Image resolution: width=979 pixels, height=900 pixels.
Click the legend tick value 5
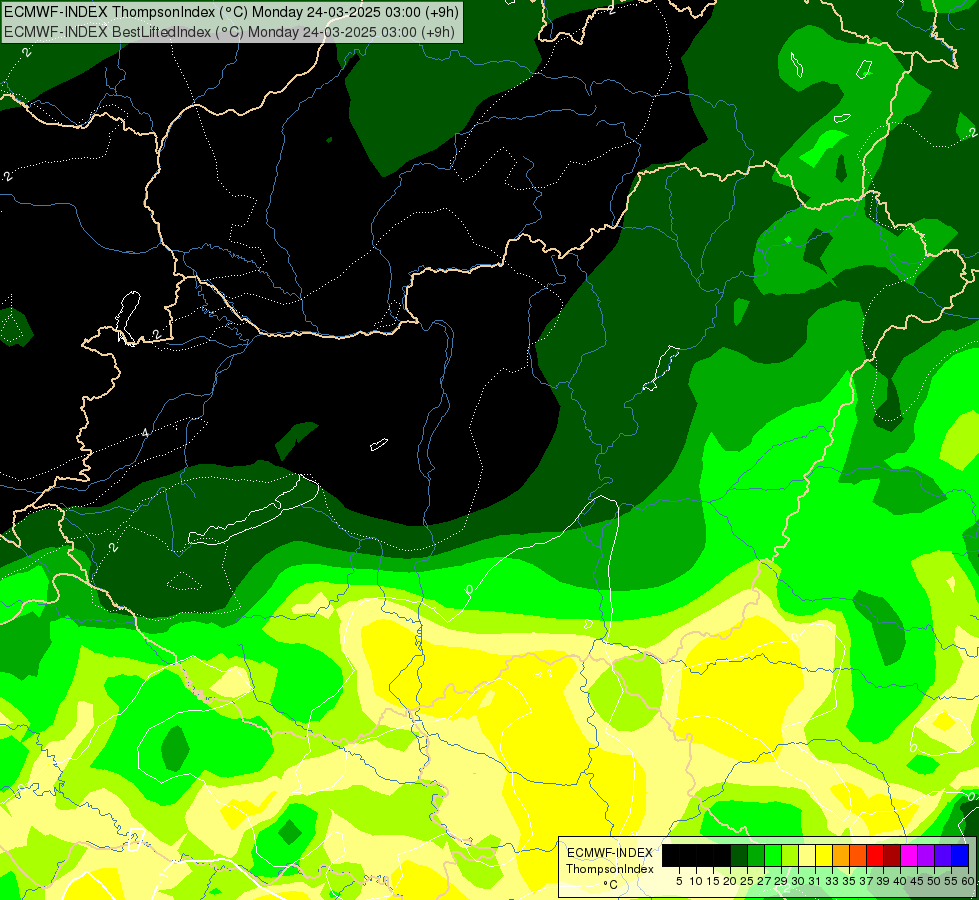coord(679,881)
